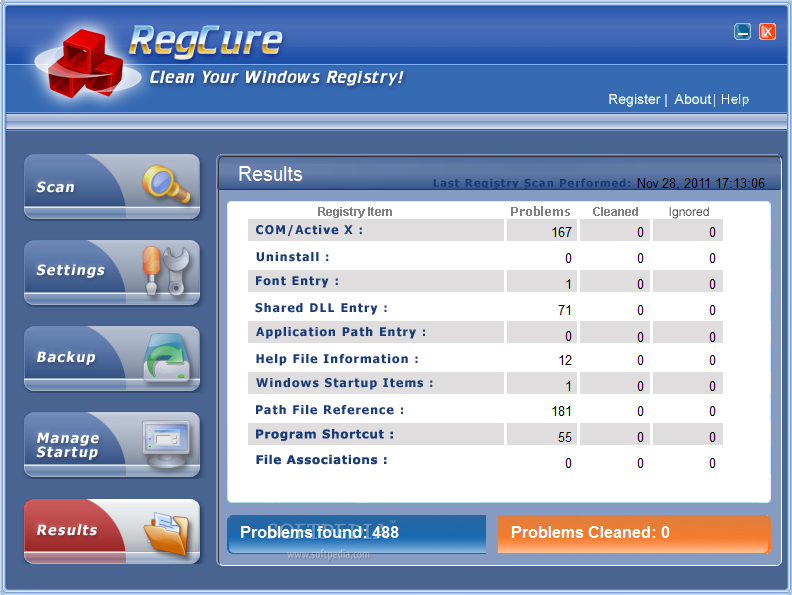Open the Scan section
This screenshot has width=792, height=595.
coord(112,186)
